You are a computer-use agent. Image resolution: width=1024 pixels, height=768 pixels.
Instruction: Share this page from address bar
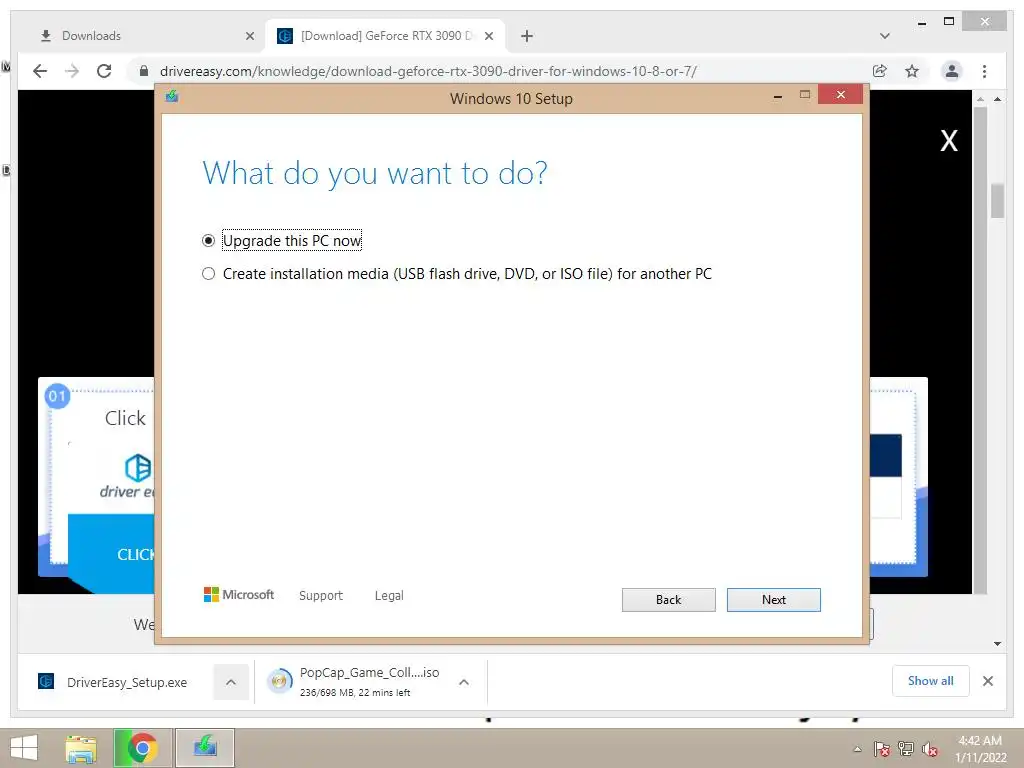click(880, 71)
